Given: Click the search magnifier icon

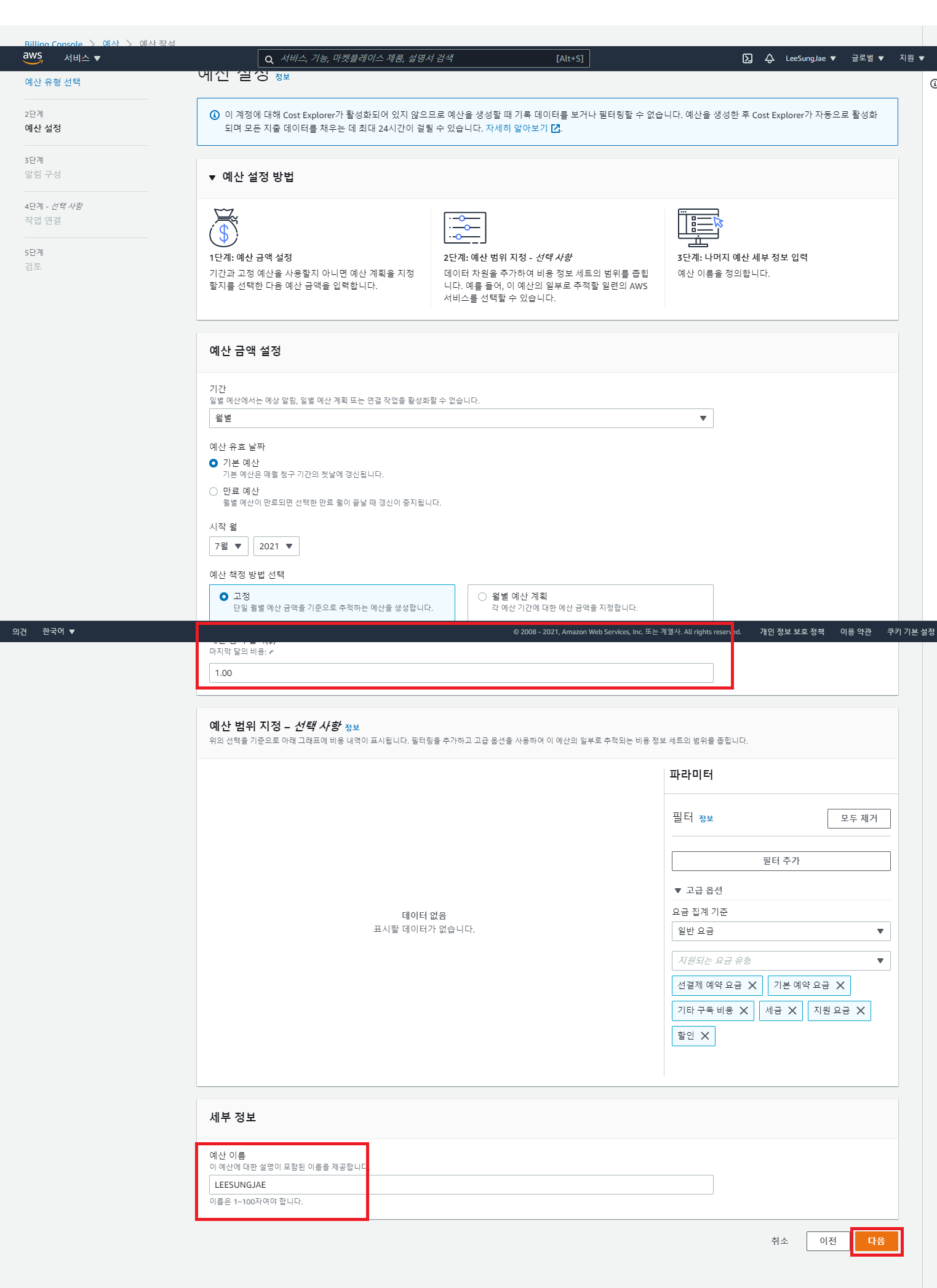Looking at the screenshot, I should [269, 59].
